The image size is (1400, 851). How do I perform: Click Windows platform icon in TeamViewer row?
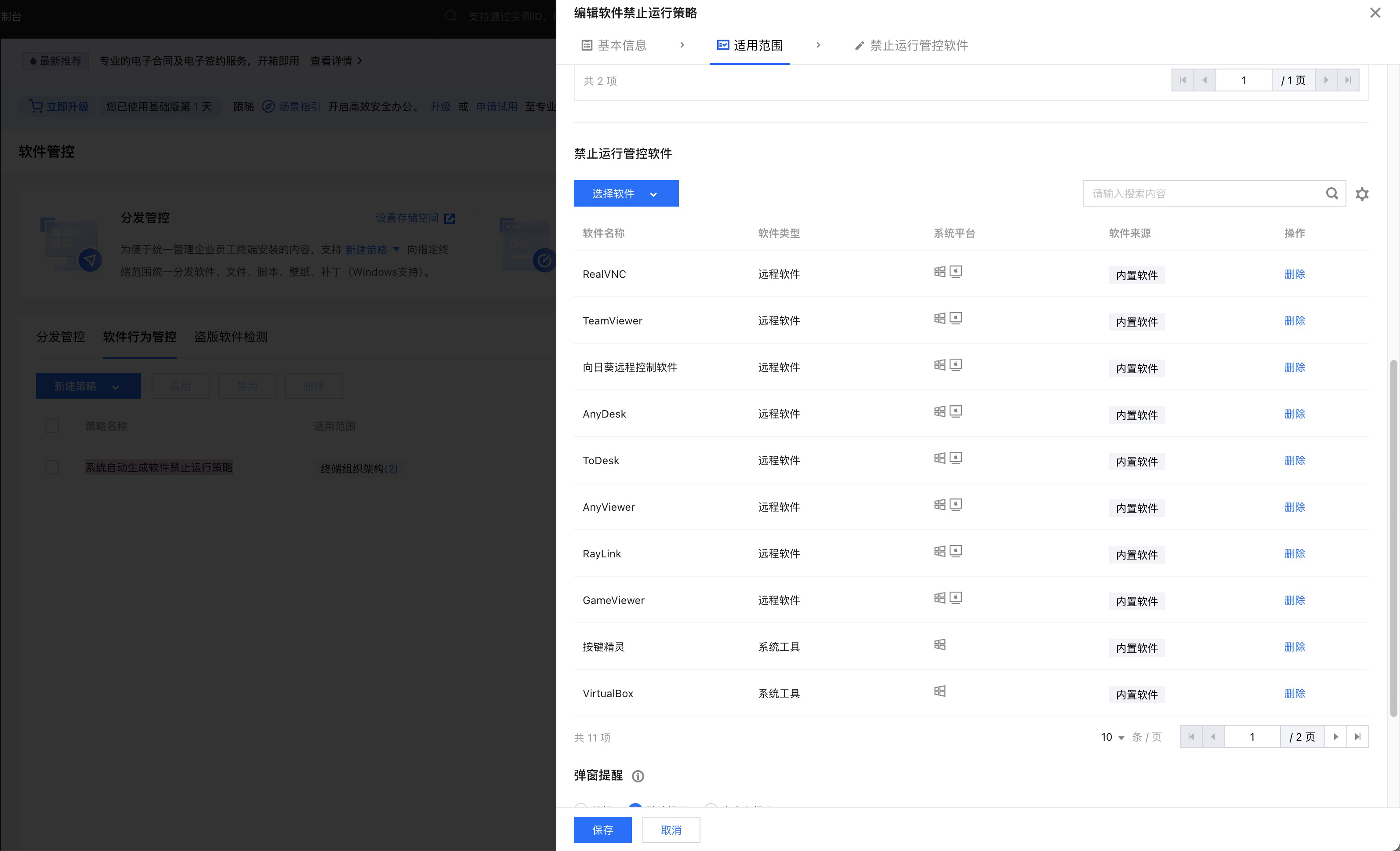coord(940,318)
